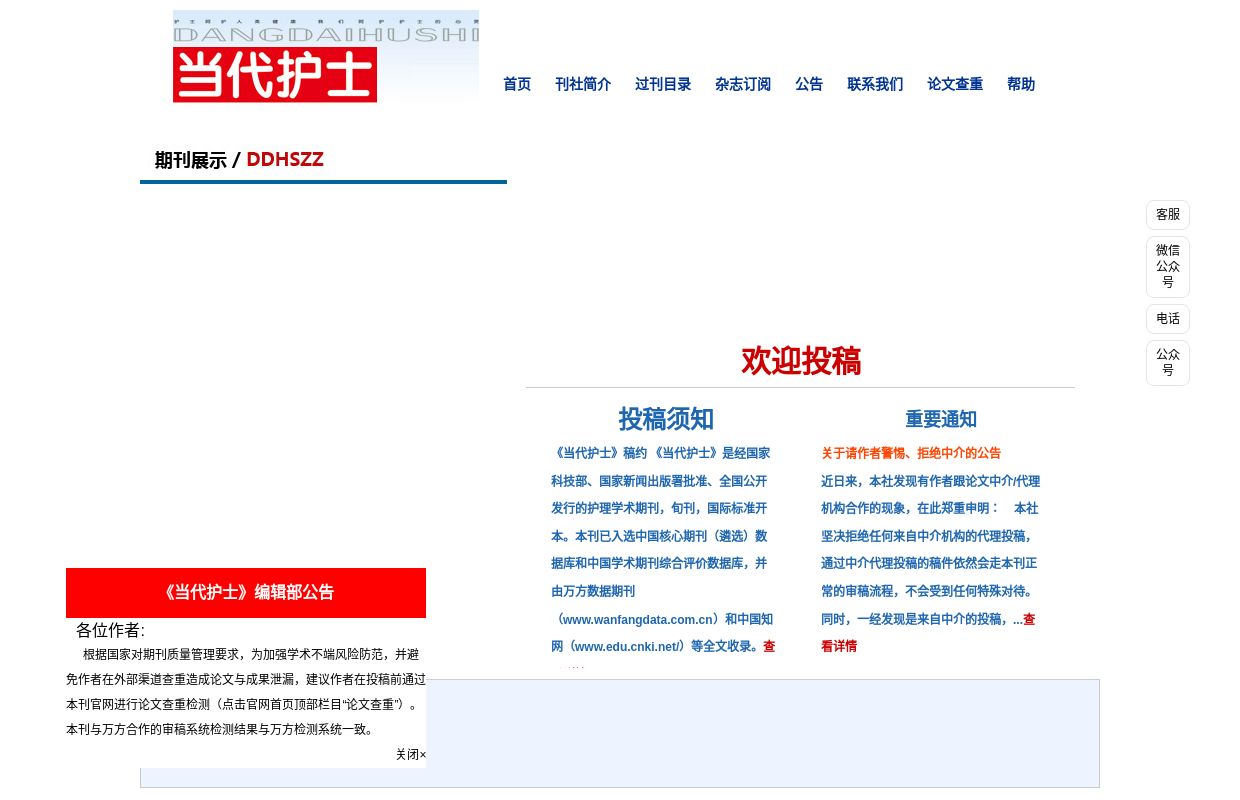Click the 欢迎投稿 heading
This screenshot has width=1240, height=800.
[x=800, y=362]
